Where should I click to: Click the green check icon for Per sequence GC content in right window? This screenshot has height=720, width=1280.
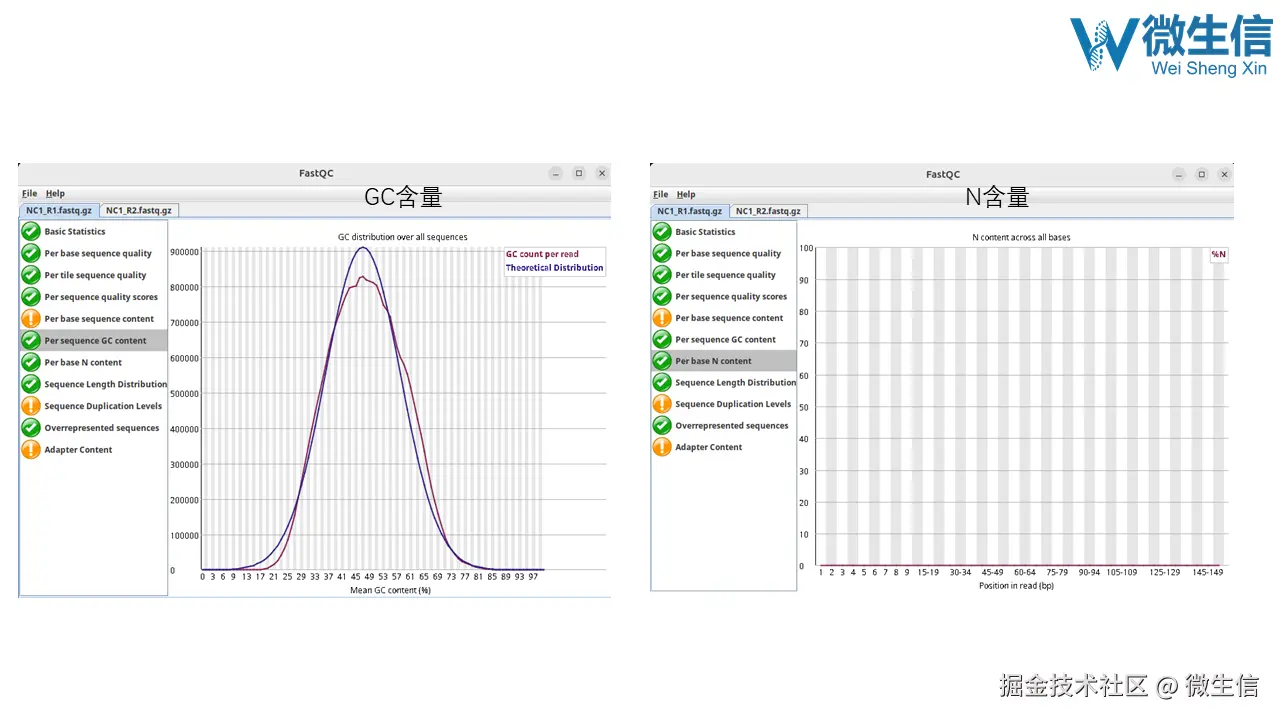click(x=662, y=339)
